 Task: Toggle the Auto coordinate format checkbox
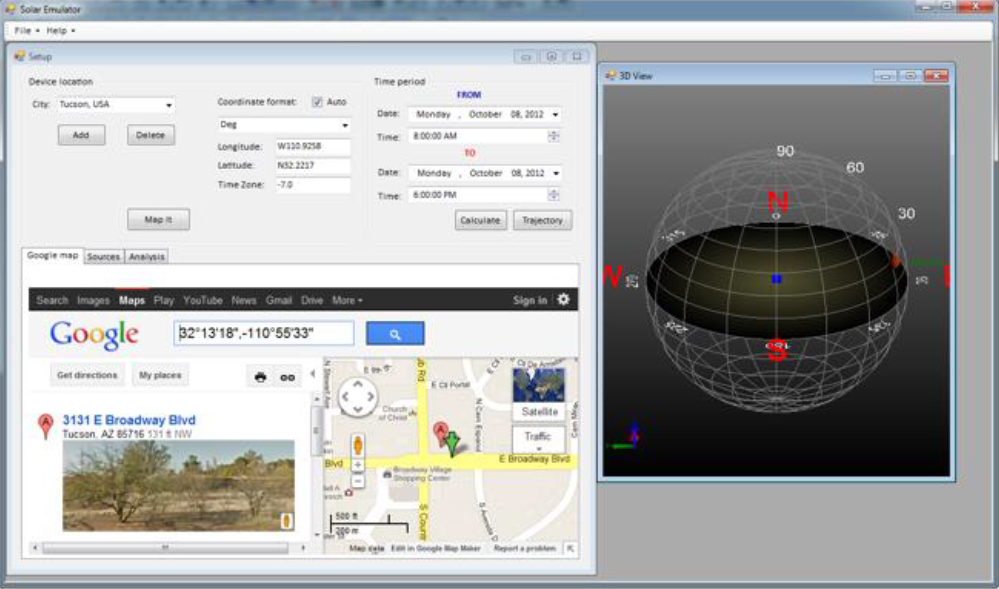tap(317, 102)
